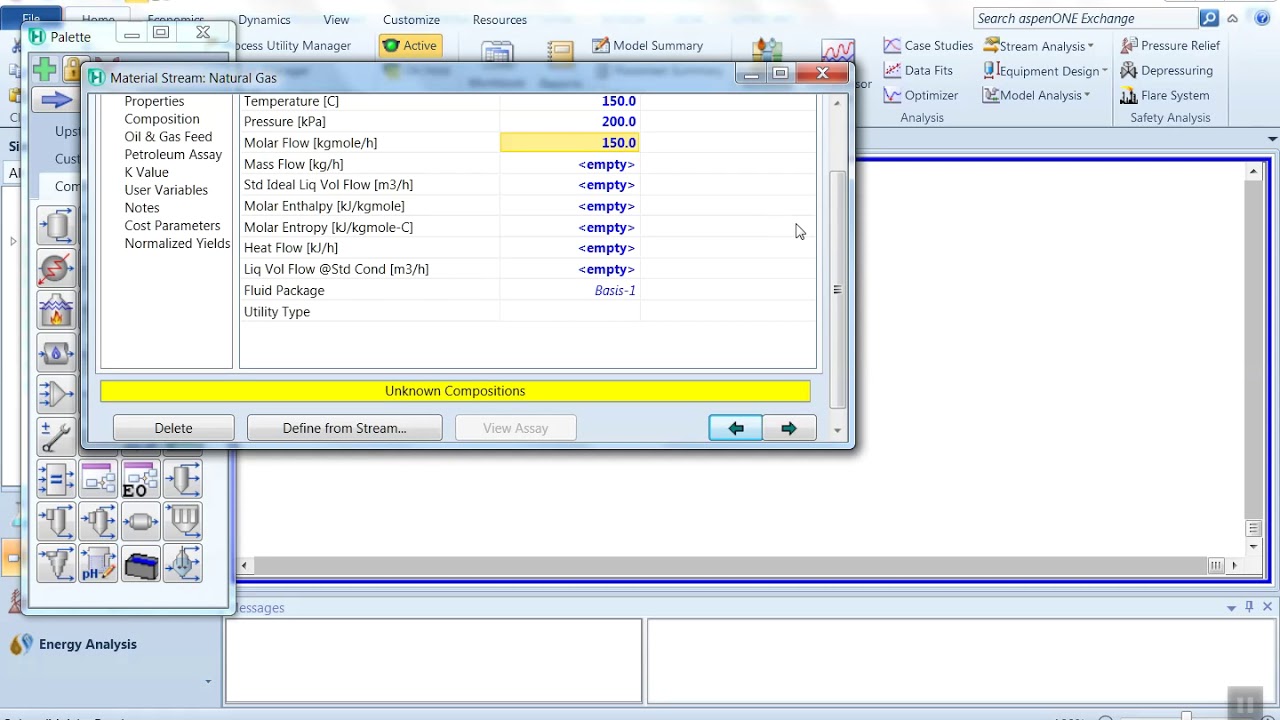Click the Pressure value 200.0 field
Screen dimensions: 1280x720
tap(569, 122)
